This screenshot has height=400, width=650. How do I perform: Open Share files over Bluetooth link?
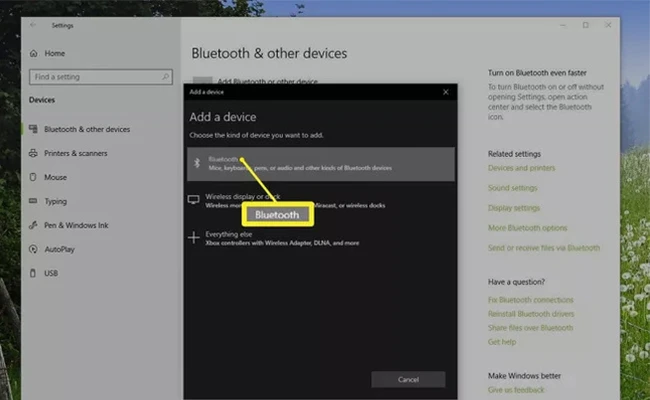531,328
